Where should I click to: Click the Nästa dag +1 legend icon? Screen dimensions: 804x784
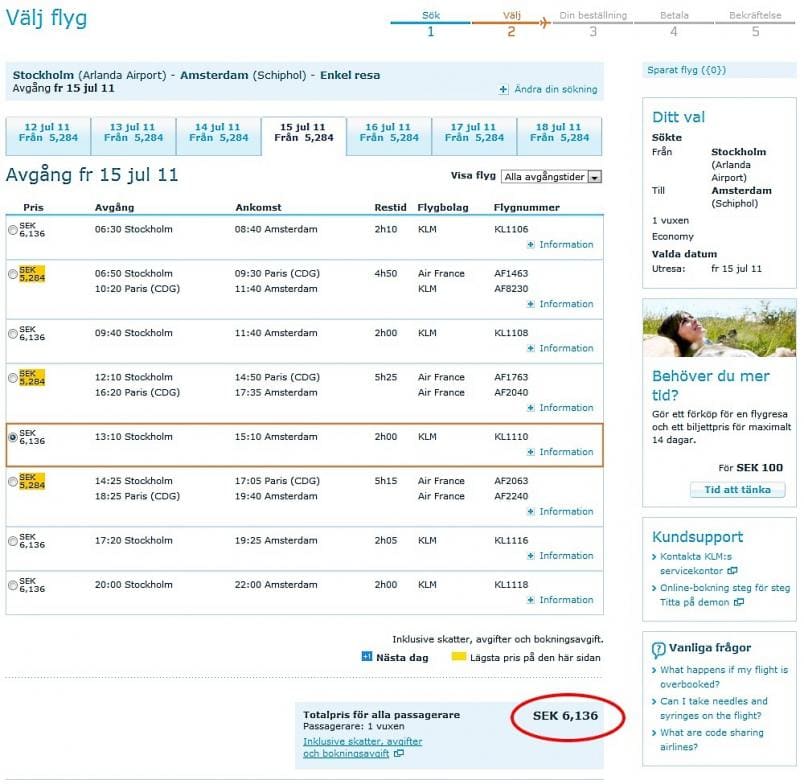366,657
